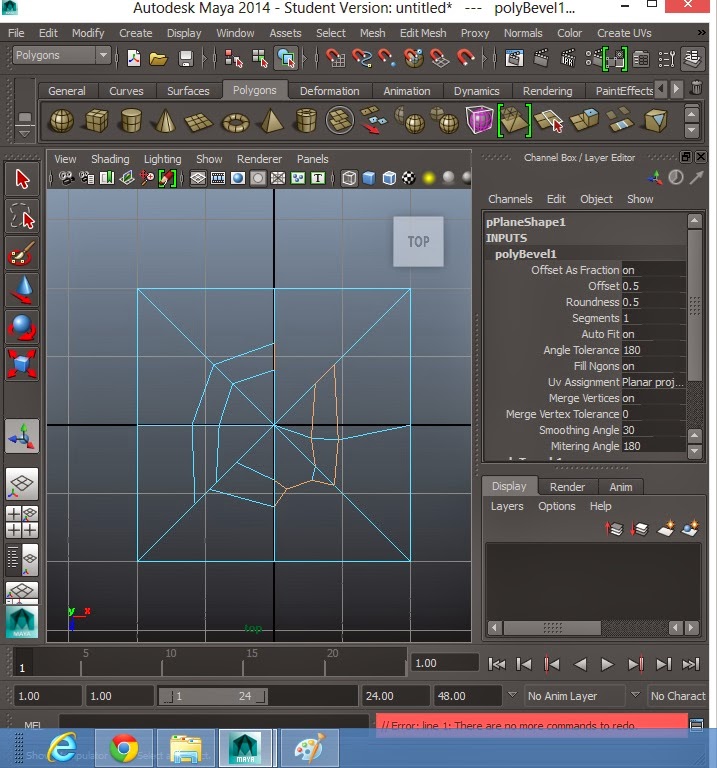Image resolution: width=717 pixels, height=768 pixels.
Task: Create a polygon plane from the shelf
Action: (199, 121)
